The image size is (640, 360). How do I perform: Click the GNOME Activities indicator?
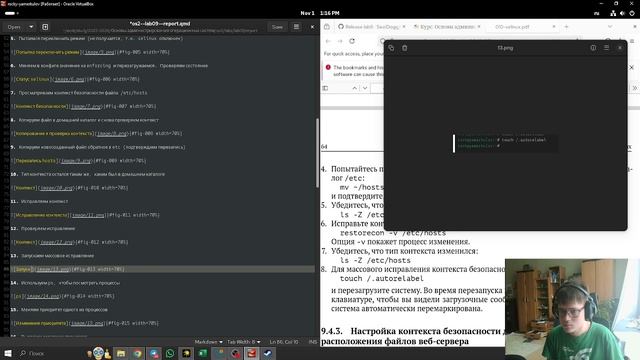[x=11, y=13]
